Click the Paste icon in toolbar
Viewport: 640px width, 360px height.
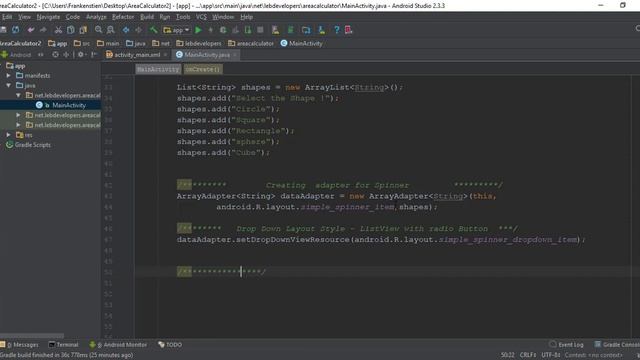tap(83, 30)
